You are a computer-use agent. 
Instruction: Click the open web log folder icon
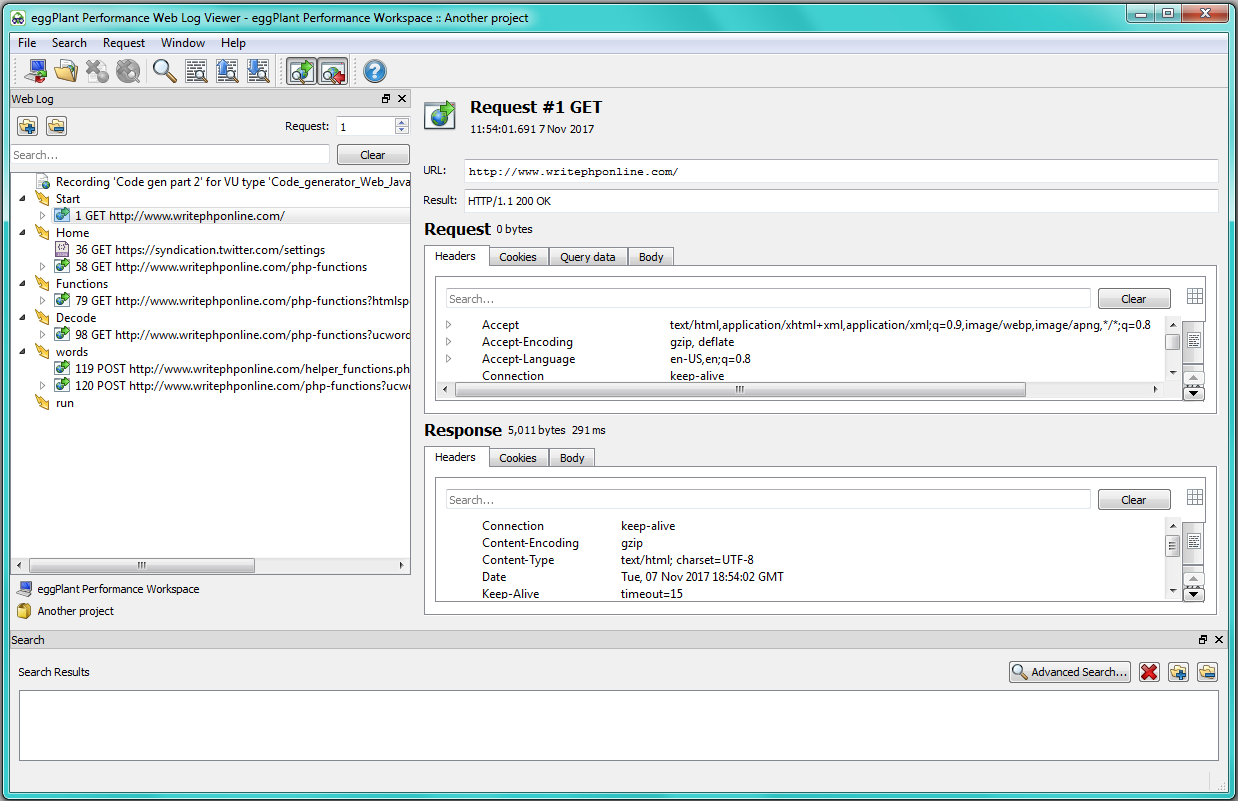(x=66, y=71)
